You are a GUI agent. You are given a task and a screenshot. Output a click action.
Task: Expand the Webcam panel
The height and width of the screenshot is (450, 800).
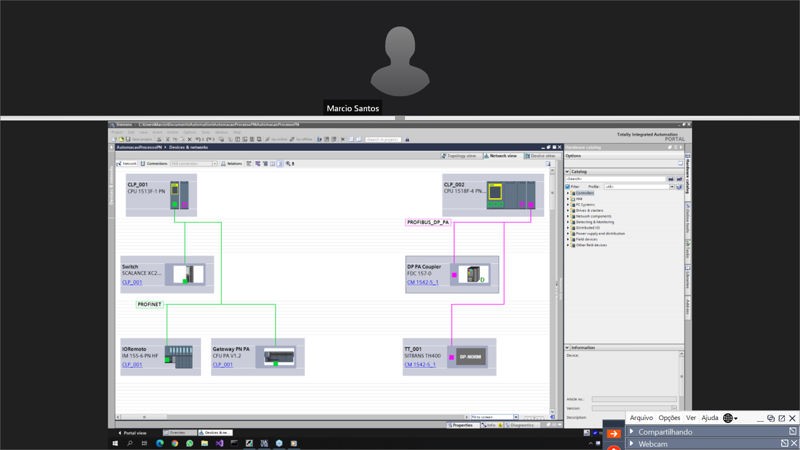point(632,444)
